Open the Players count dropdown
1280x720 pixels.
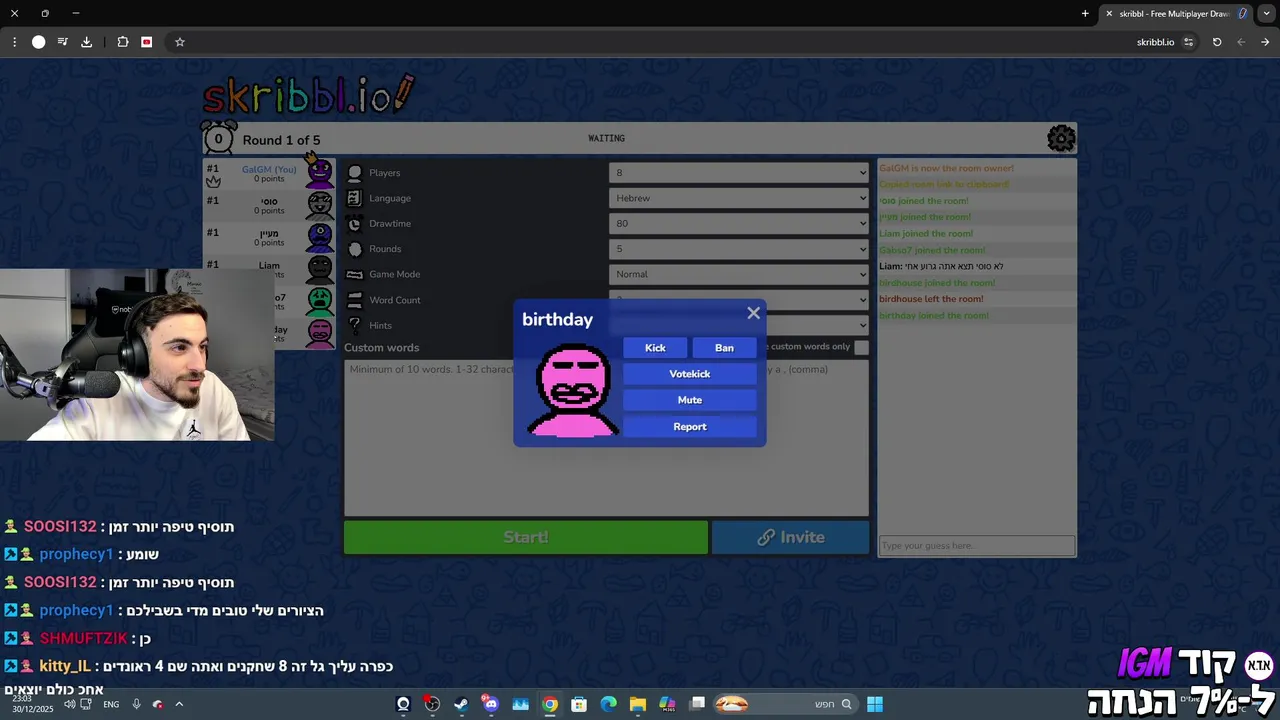coord(739,173)
